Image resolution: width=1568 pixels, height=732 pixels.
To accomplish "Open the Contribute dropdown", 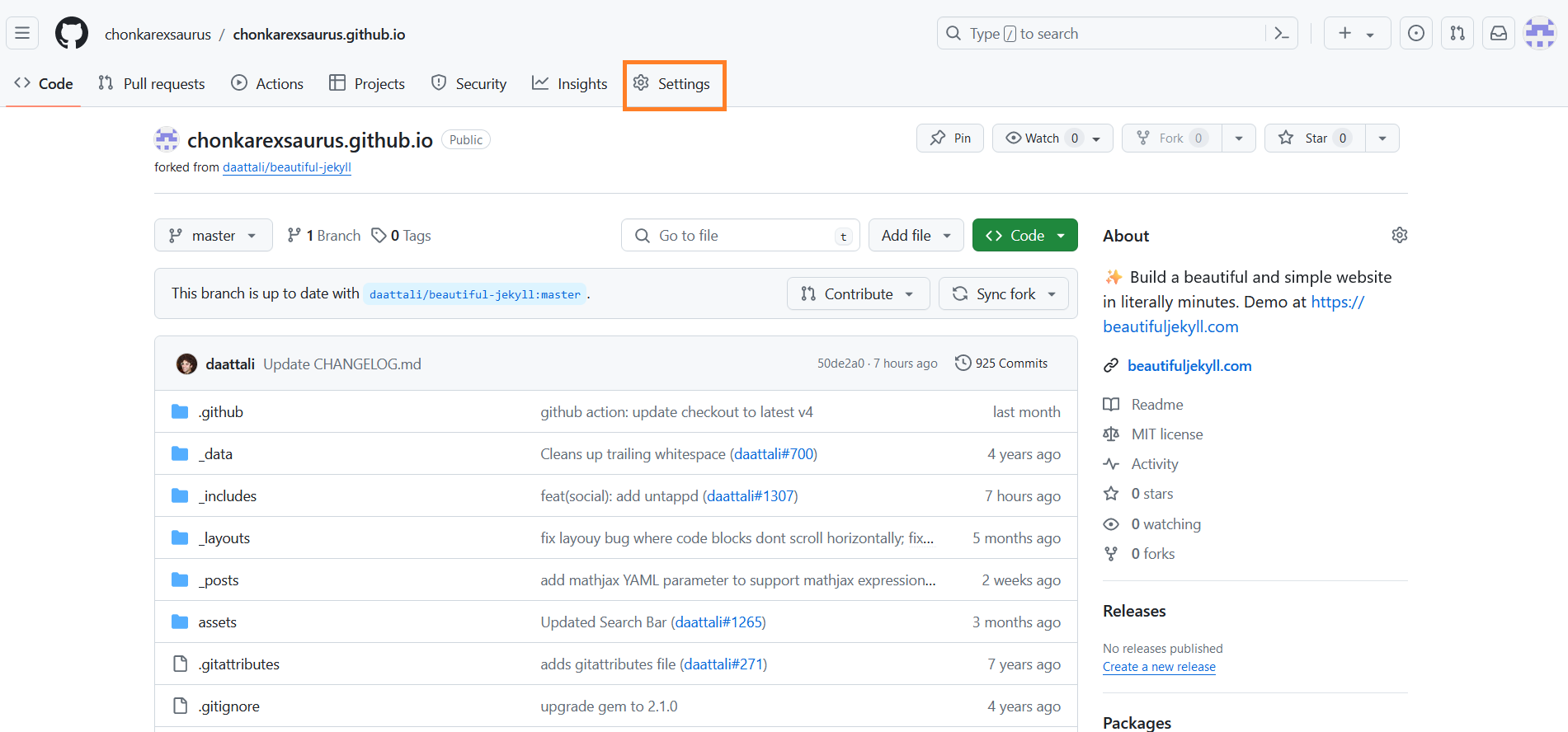I will click(859, 293).
